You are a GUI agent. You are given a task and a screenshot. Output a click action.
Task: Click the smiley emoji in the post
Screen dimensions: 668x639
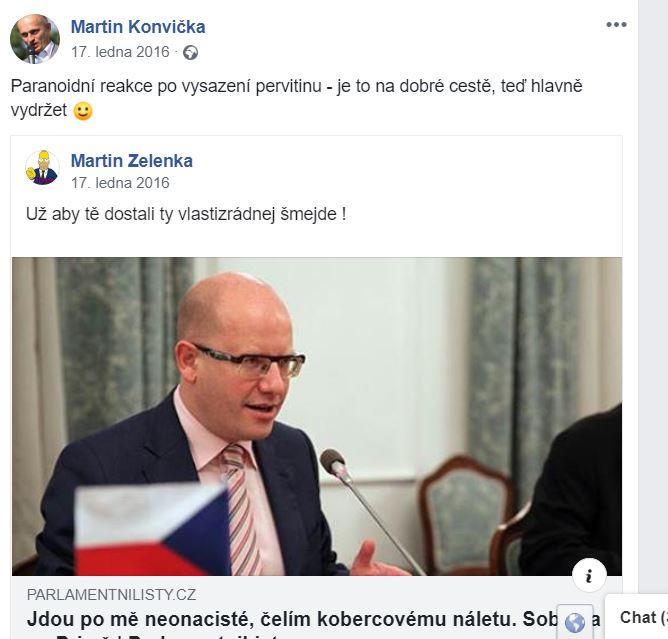(83, 111)
